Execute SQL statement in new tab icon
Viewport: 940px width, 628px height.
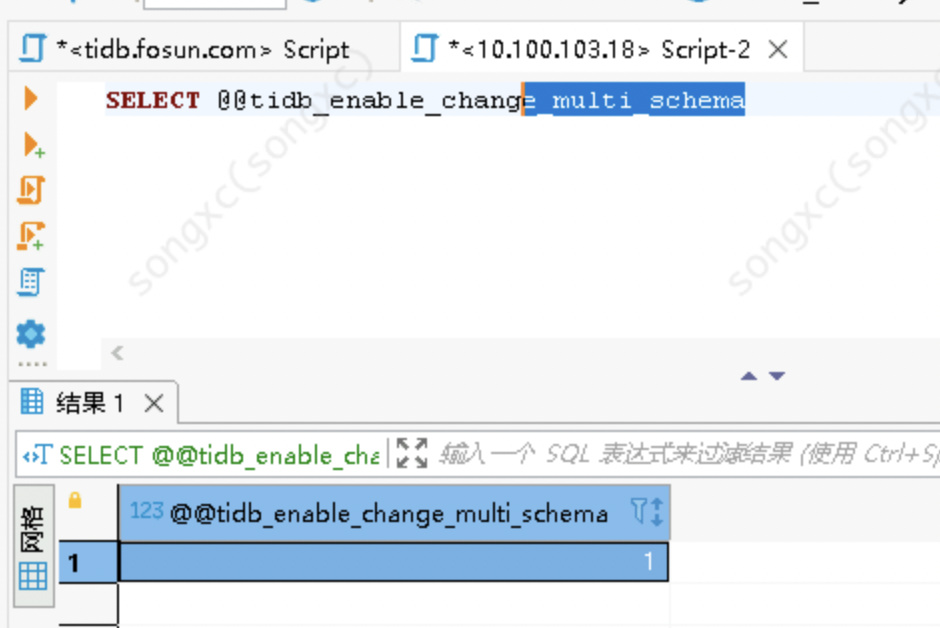tap(33, 145)
